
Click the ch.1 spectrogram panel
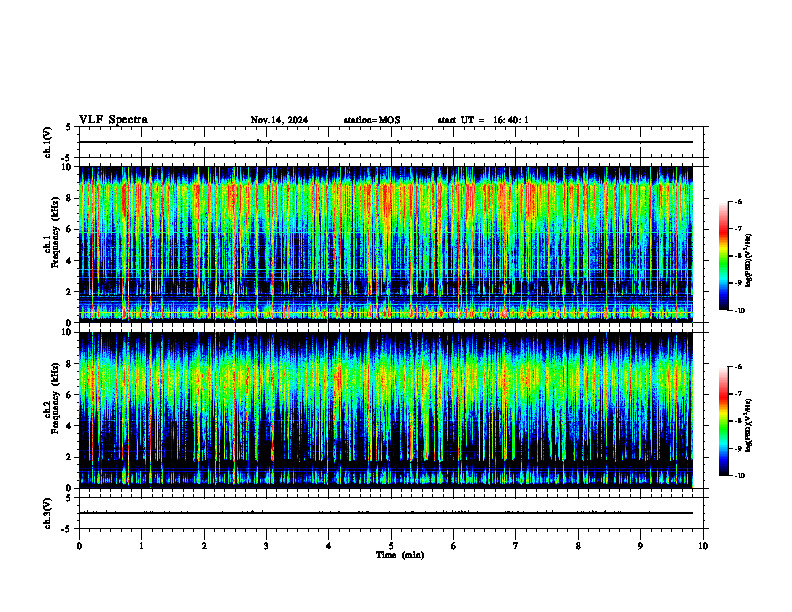(385, 244)
